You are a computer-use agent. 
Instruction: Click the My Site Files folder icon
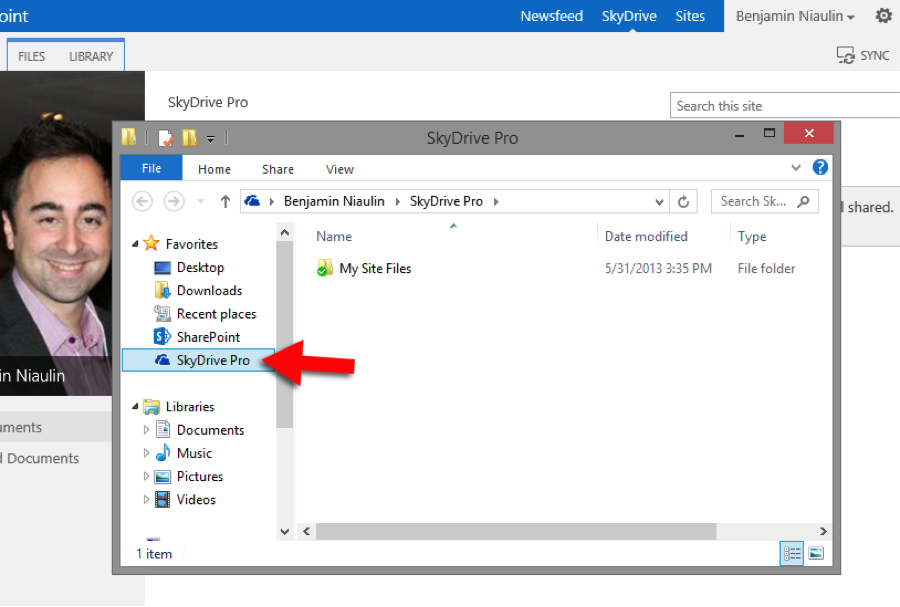coord(325,268)
